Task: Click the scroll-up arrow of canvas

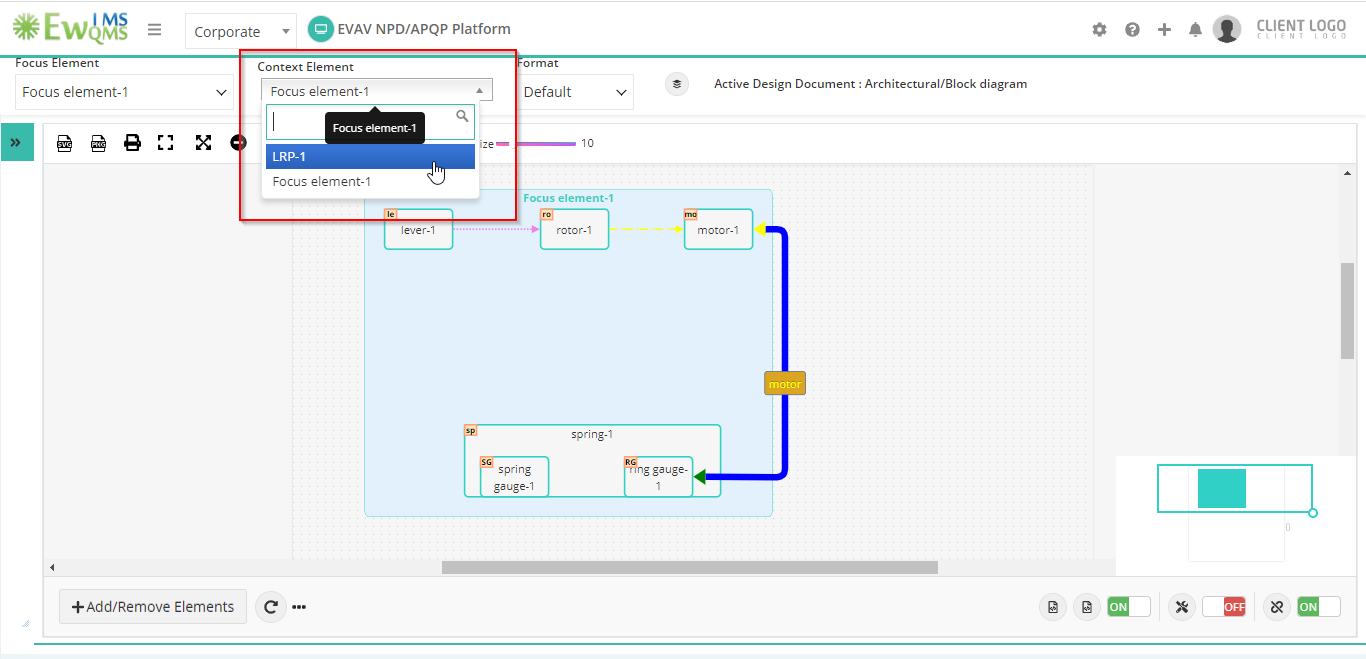Action: click(1347, 173)
